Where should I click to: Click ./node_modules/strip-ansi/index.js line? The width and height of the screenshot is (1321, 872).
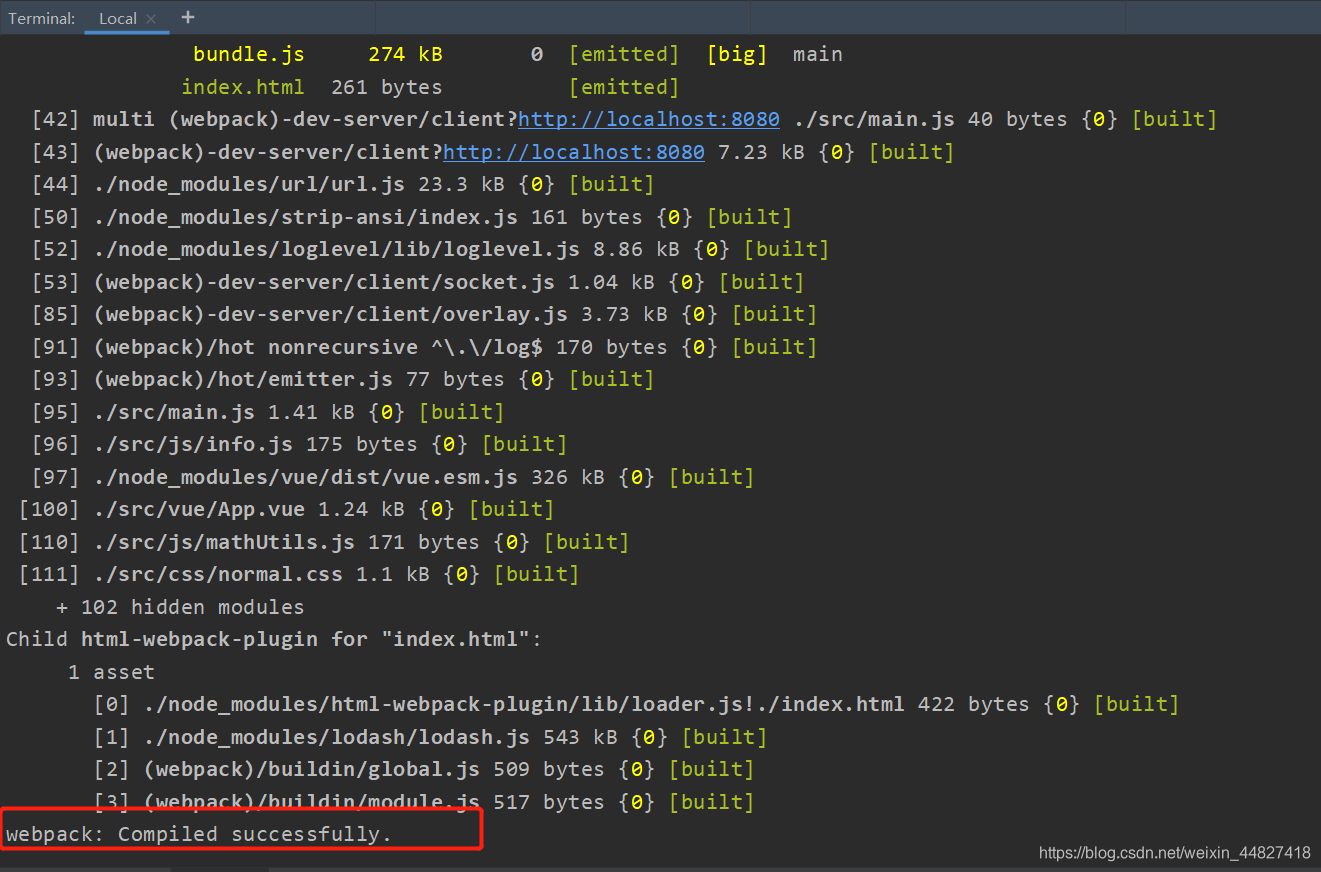tap(411, 217)
